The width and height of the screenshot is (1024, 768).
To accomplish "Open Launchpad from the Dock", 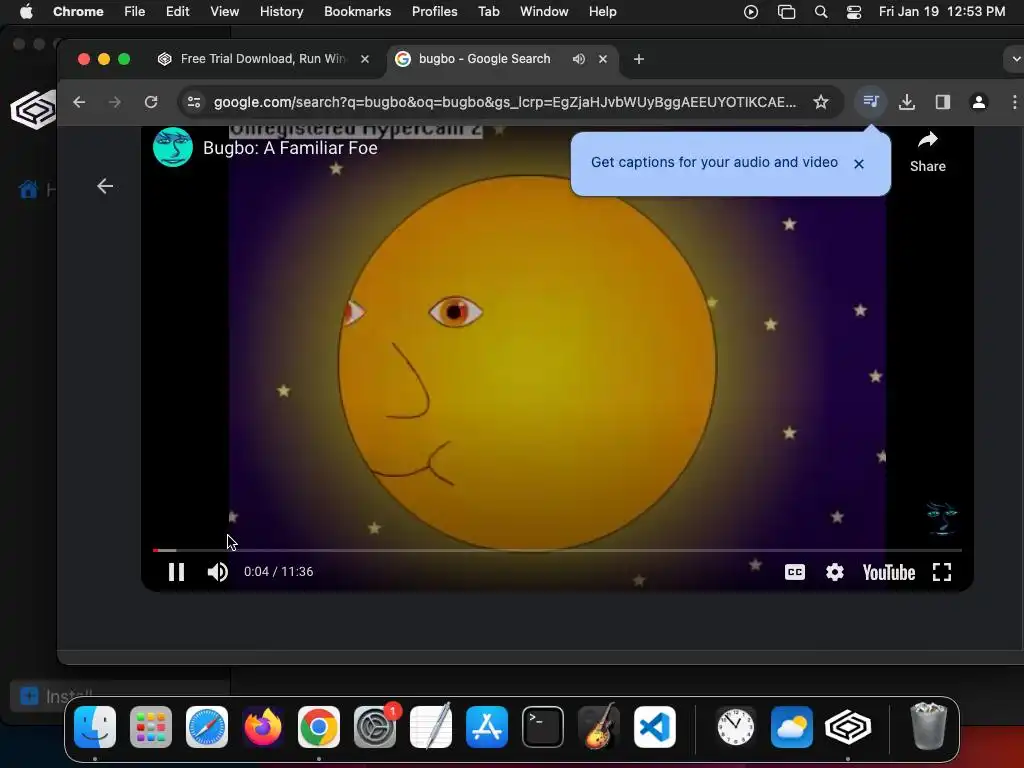I will coord(151,727).
